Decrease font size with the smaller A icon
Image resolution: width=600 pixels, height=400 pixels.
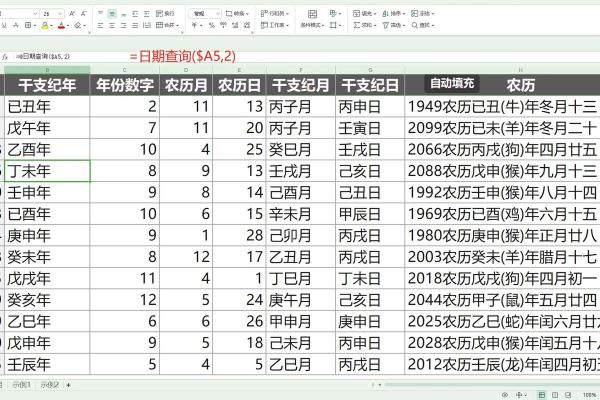pos(84,14)
